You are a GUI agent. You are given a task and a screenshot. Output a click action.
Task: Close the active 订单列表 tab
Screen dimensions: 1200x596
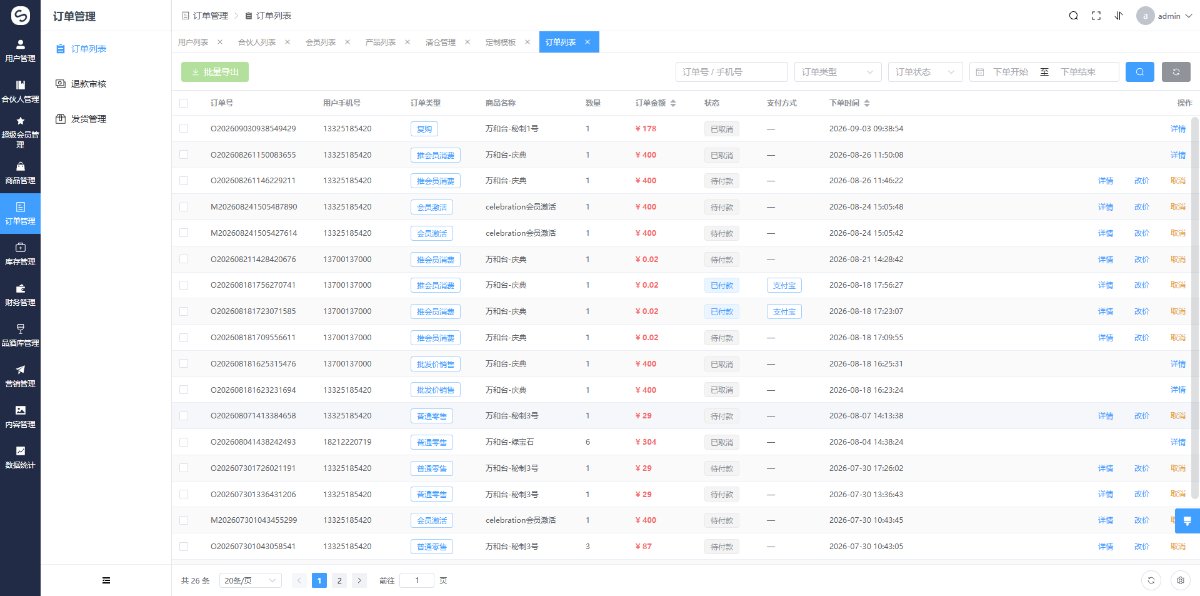[587, 42]
